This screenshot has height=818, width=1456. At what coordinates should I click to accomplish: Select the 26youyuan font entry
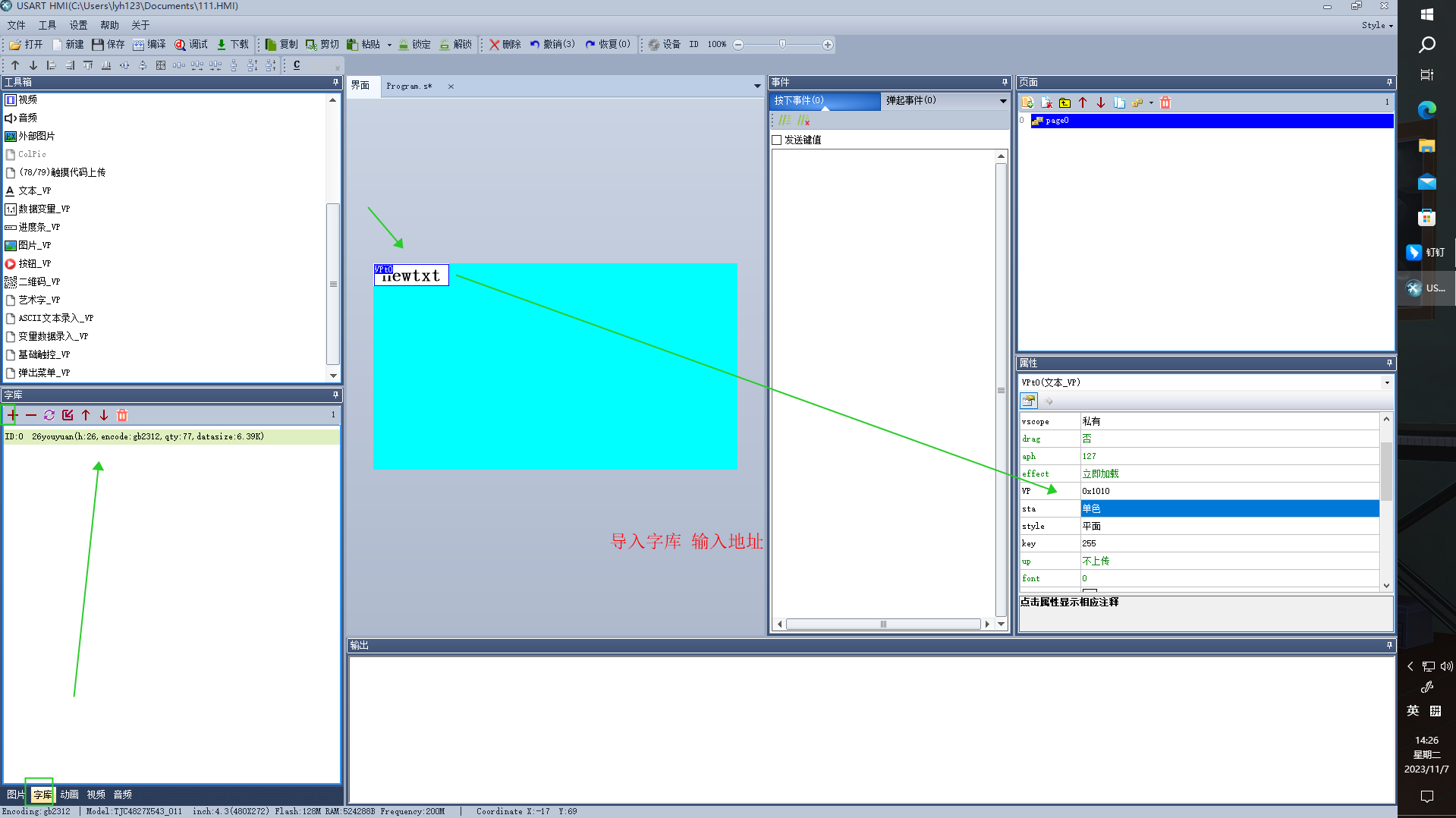click(171, 436)
